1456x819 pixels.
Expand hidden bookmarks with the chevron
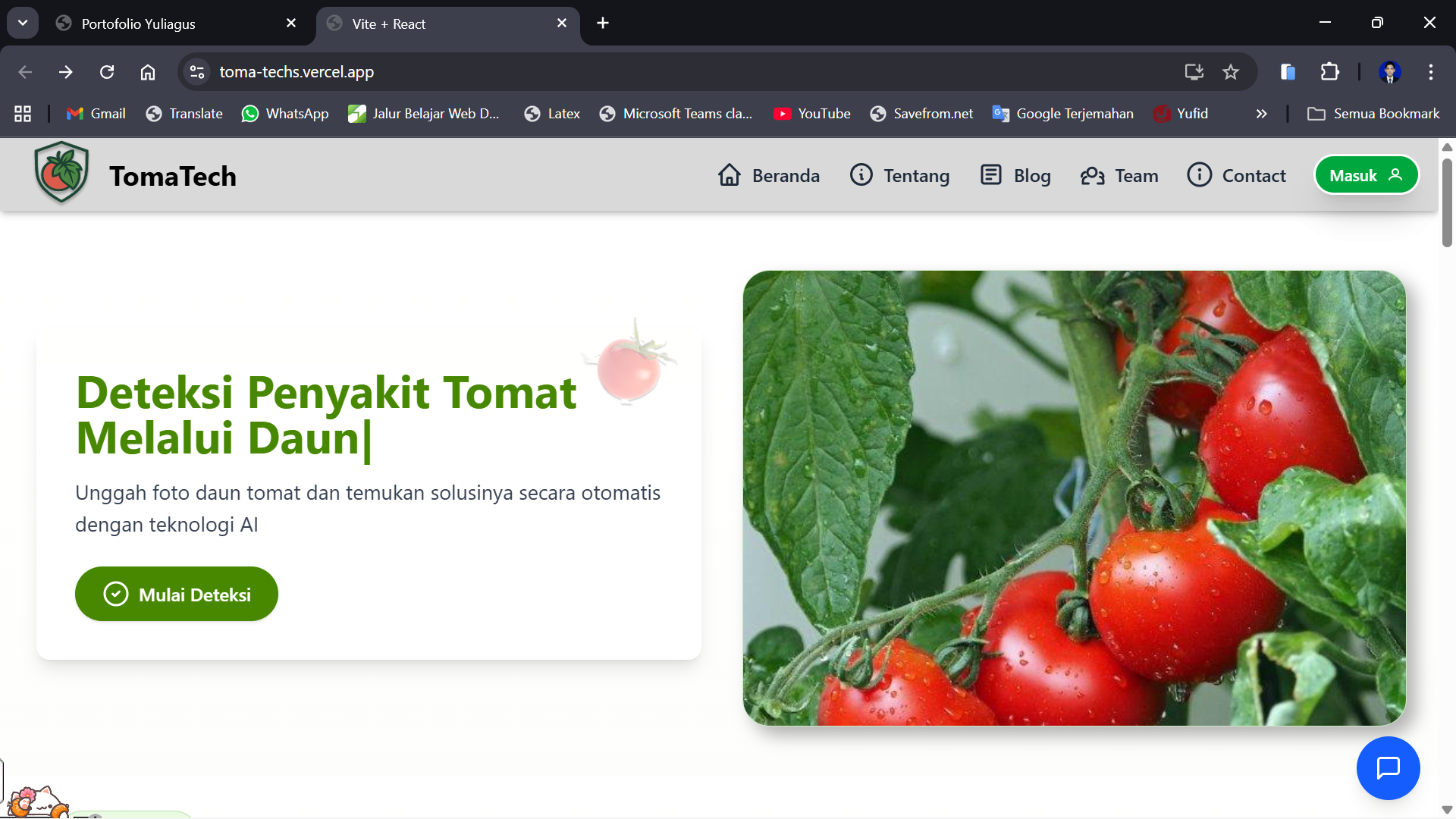coord(1261,114)
